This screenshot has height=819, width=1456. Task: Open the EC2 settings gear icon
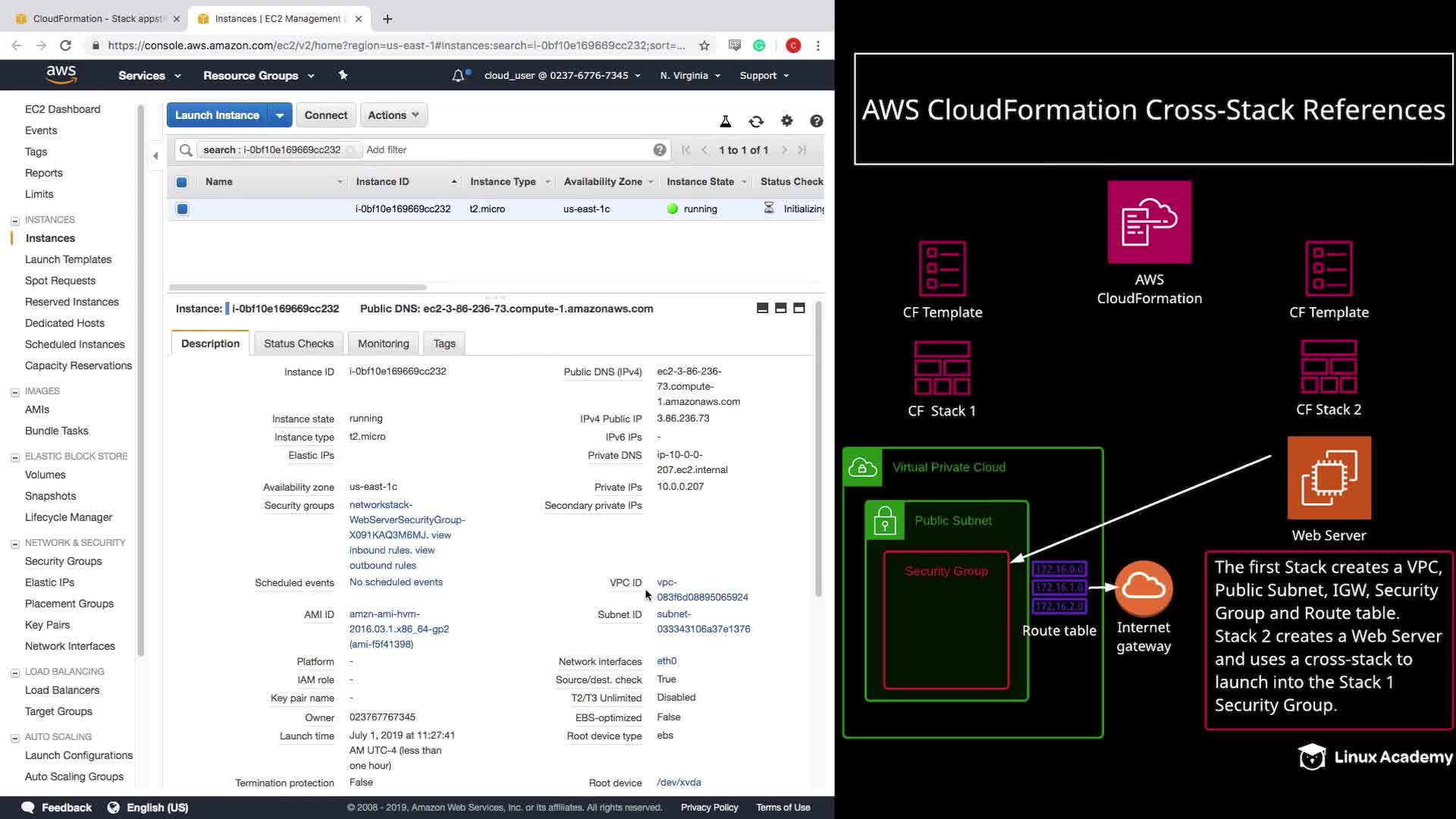786,121
